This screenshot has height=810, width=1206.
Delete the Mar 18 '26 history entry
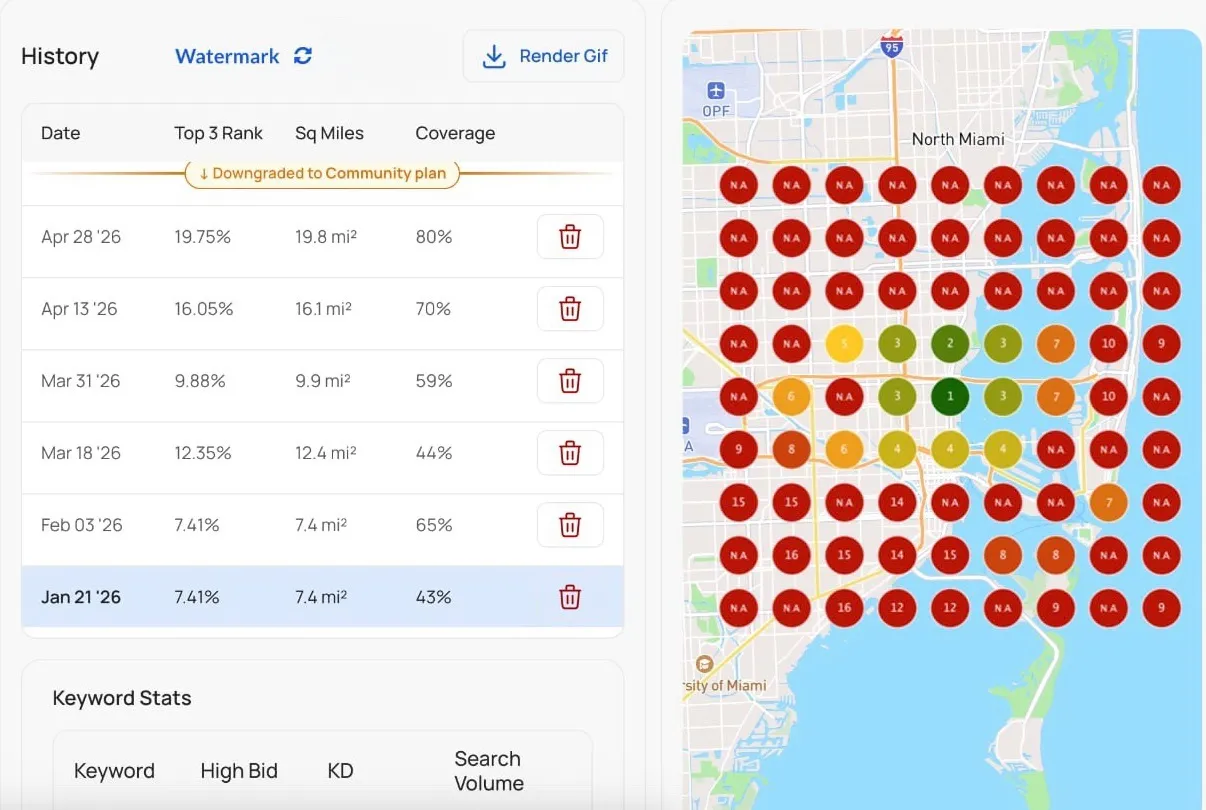tap(570, 453)
